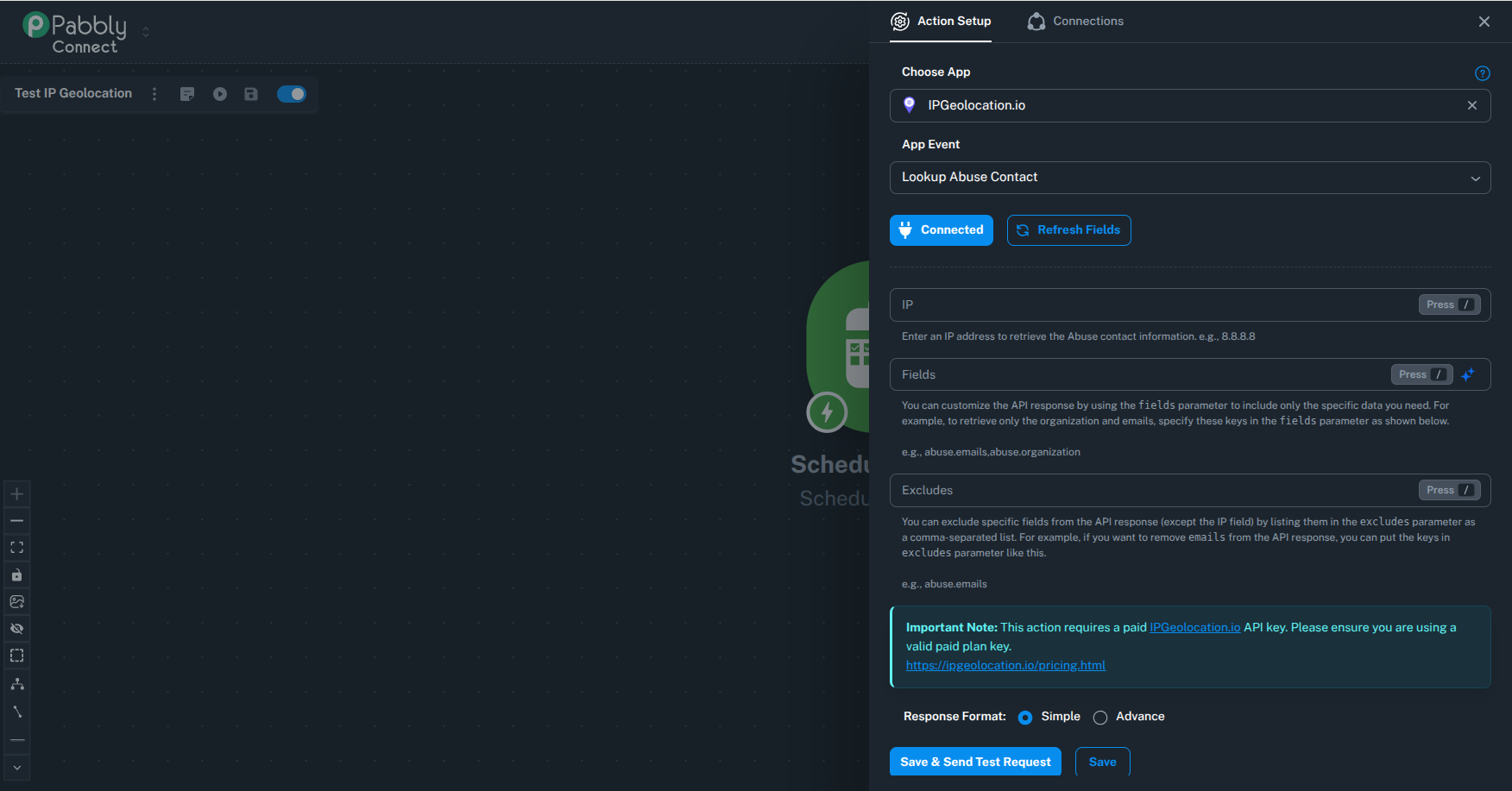Toggle the canvas lock icon
Viewport: 1512px width, 791px height.
(x=16, y=575)
